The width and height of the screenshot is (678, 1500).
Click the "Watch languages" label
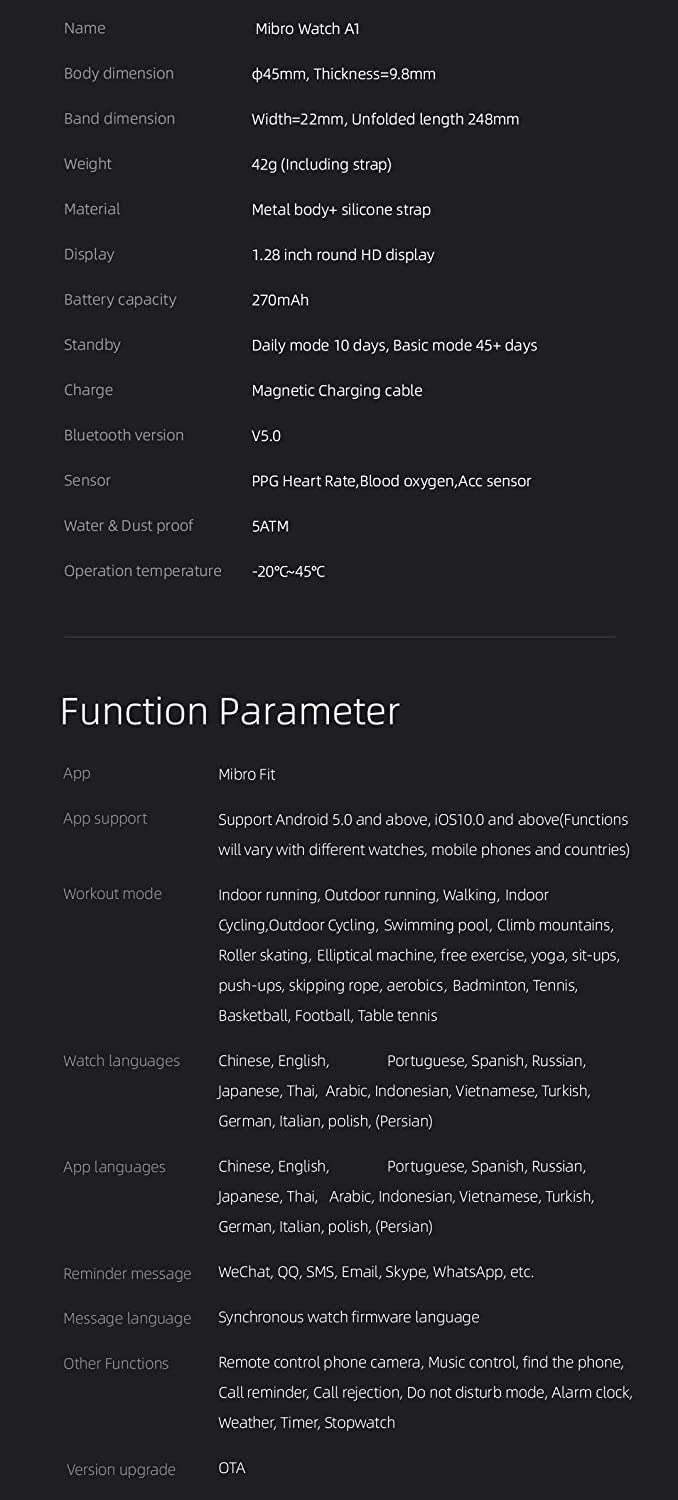(x=121, y=1060)
